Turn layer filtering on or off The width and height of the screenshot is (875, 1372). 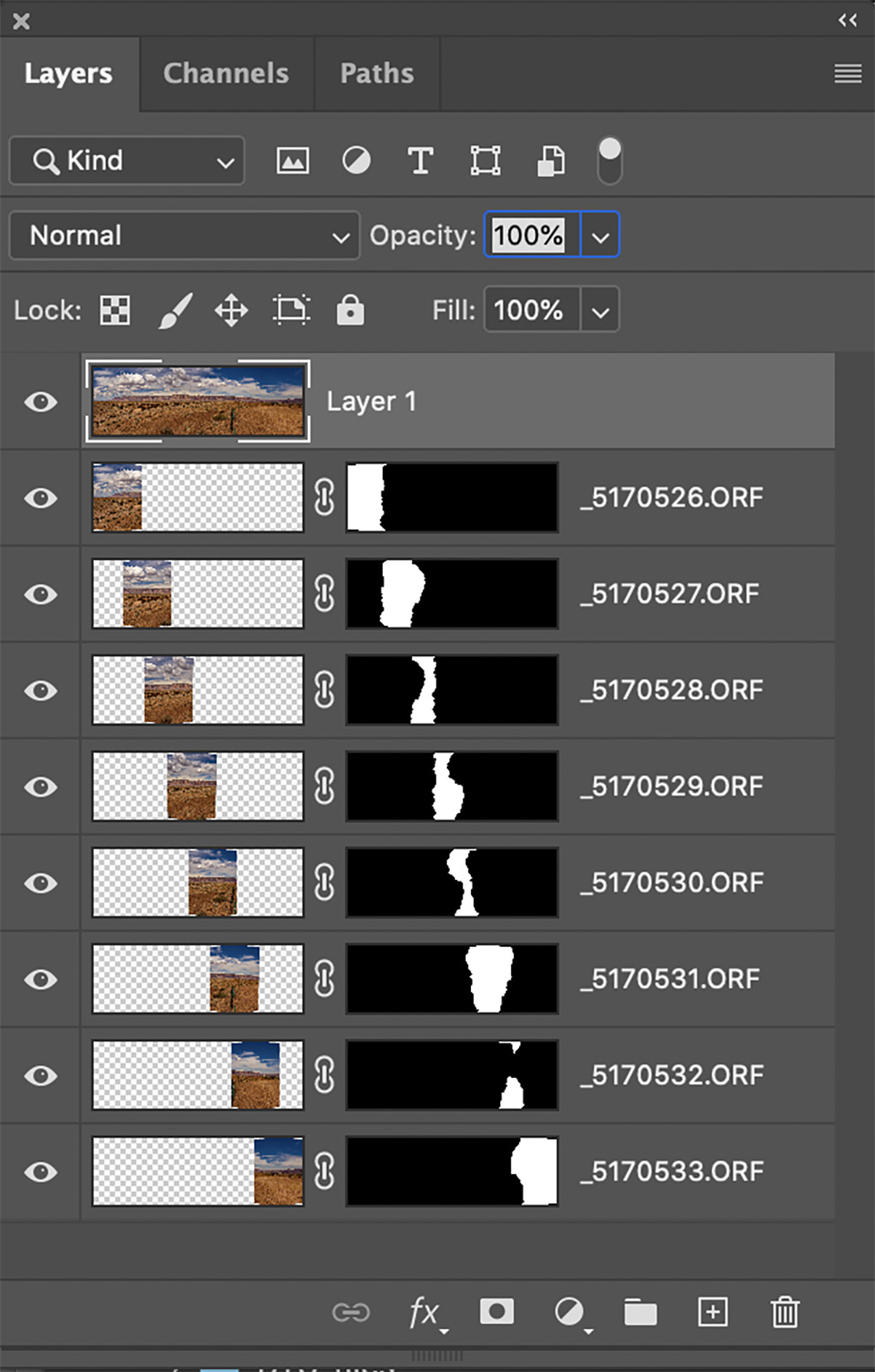pyautogui.click(x=609, y=159)
